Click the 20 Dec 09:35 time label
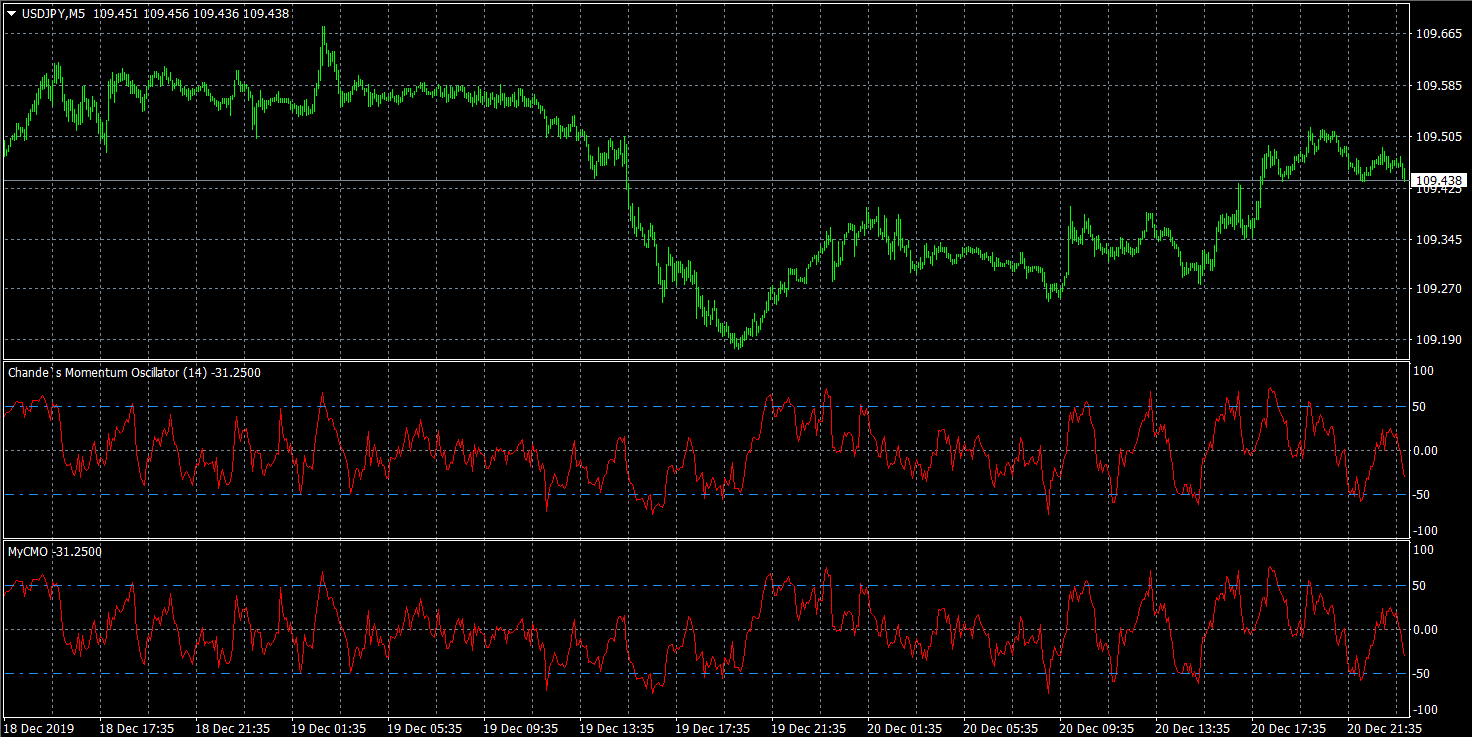1472x737 pixels. pyautogui.click(x=1097, y=728)
